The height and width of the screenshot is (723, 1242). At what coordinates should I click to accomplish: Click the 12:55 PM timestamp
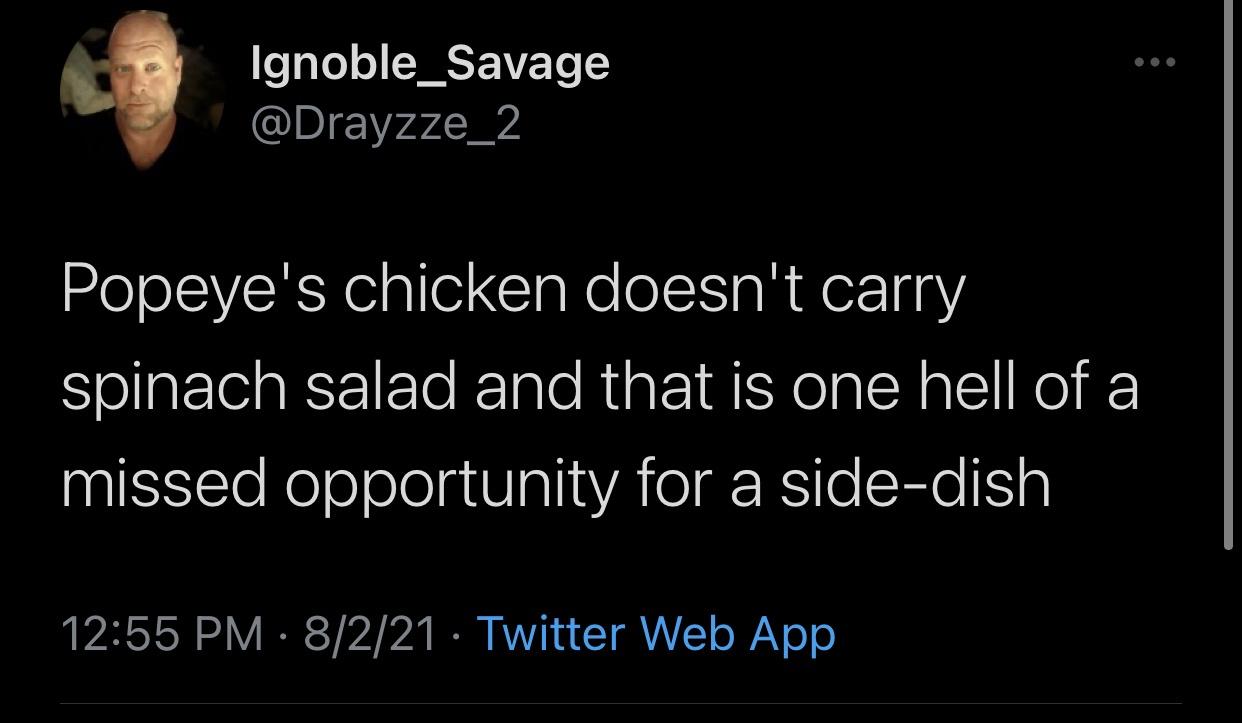(x=162, y=633)
